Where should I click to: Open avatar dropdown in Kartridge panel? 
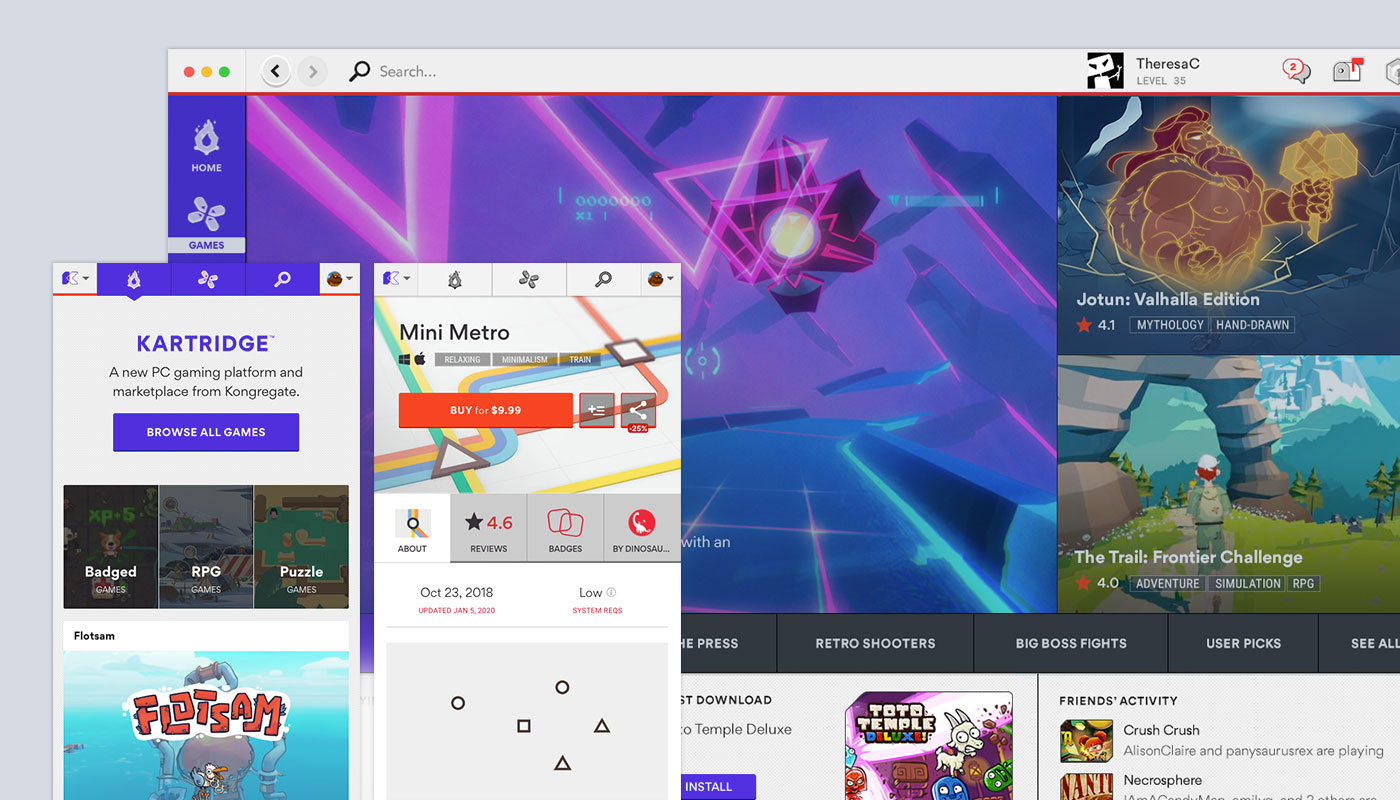pyautogui.click(x=340, y=279)
